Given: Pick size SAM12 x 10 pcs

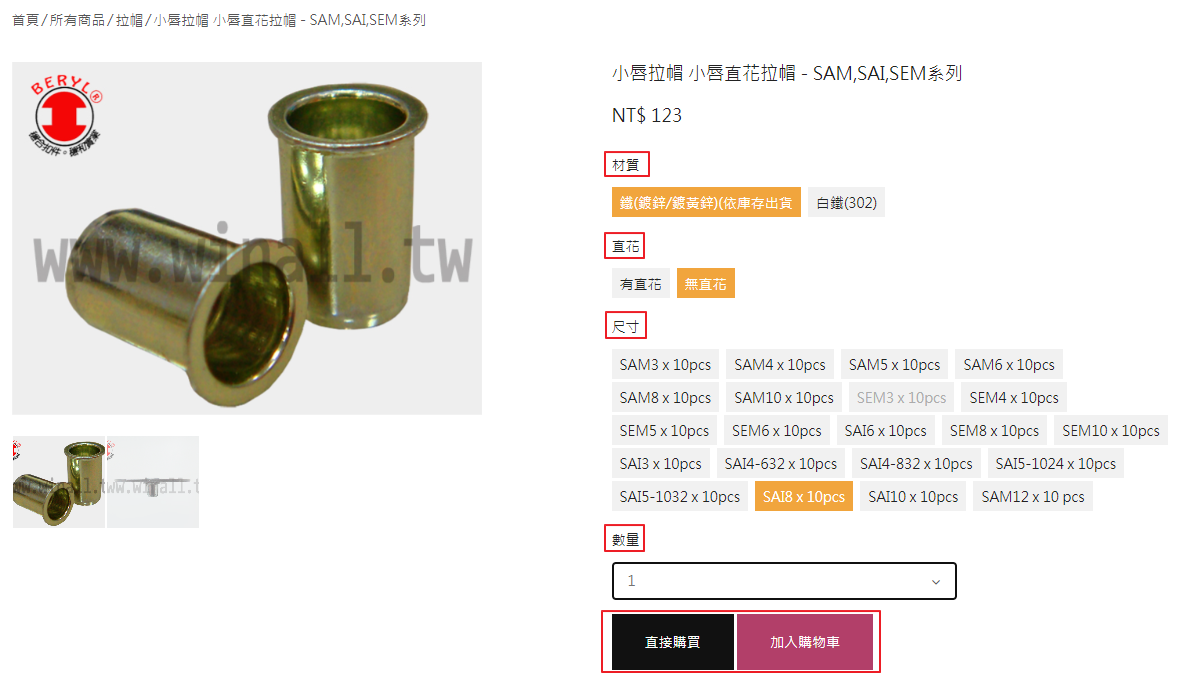Looking at the screenshot, I should pos(1033,497).
